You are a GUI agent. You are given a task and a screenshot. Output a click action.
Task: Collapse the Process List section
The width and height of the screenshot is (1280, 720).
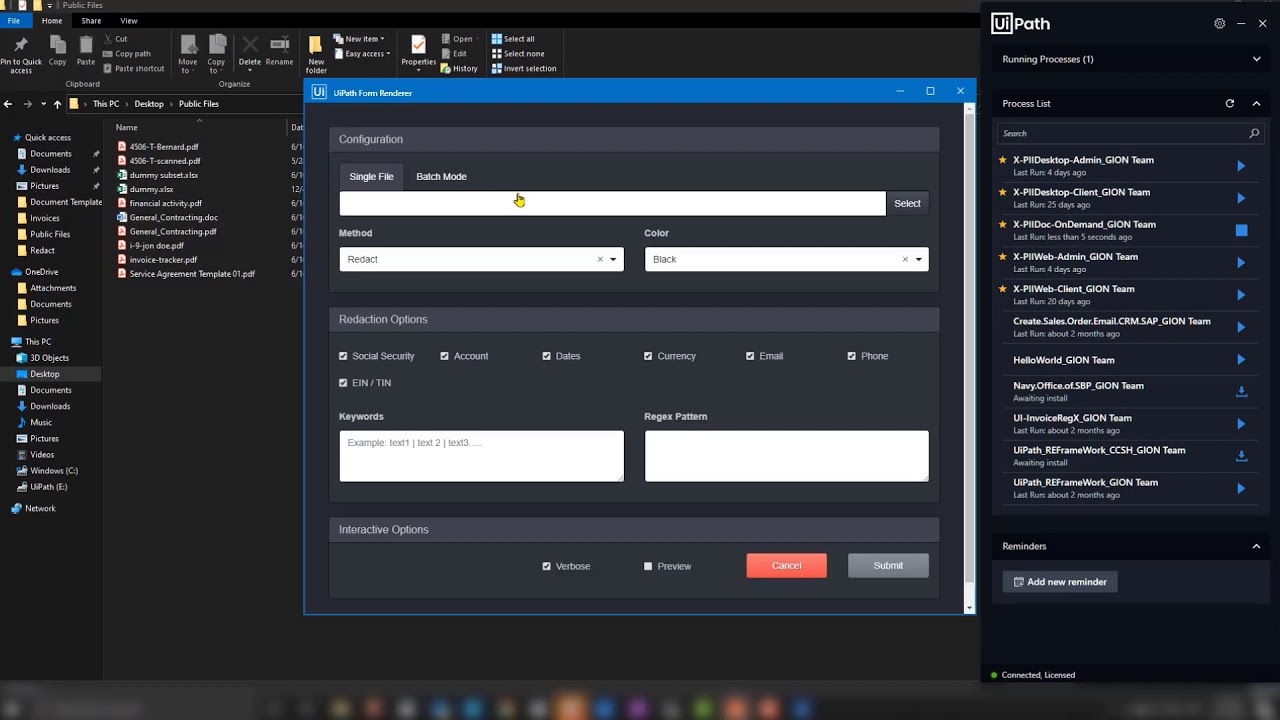tap(1257, 103)
